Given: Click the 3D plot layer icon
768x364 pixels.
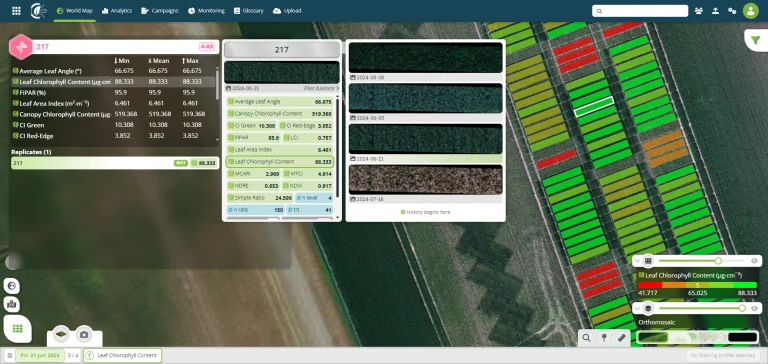Looking at the screenshot, I should tap(61, 335).
